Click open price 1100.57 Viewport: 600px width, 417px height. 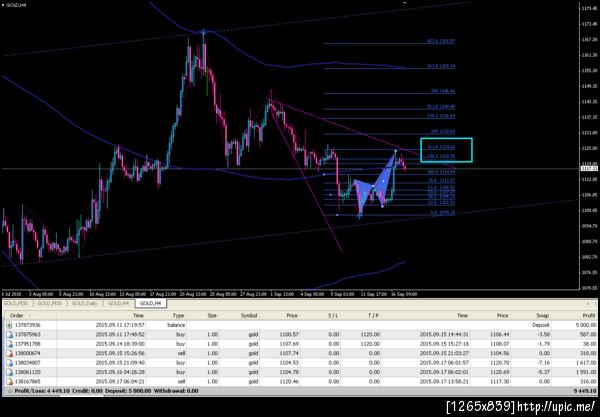(289, 334)
